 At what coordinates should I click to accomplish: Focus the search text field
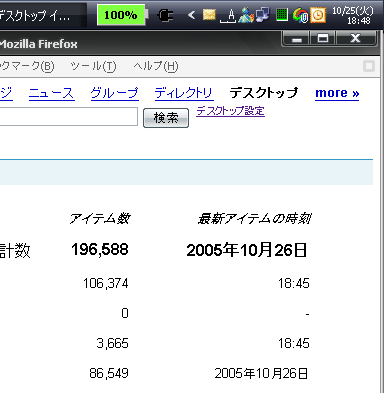pyautogui.click(x=68, y=117)
